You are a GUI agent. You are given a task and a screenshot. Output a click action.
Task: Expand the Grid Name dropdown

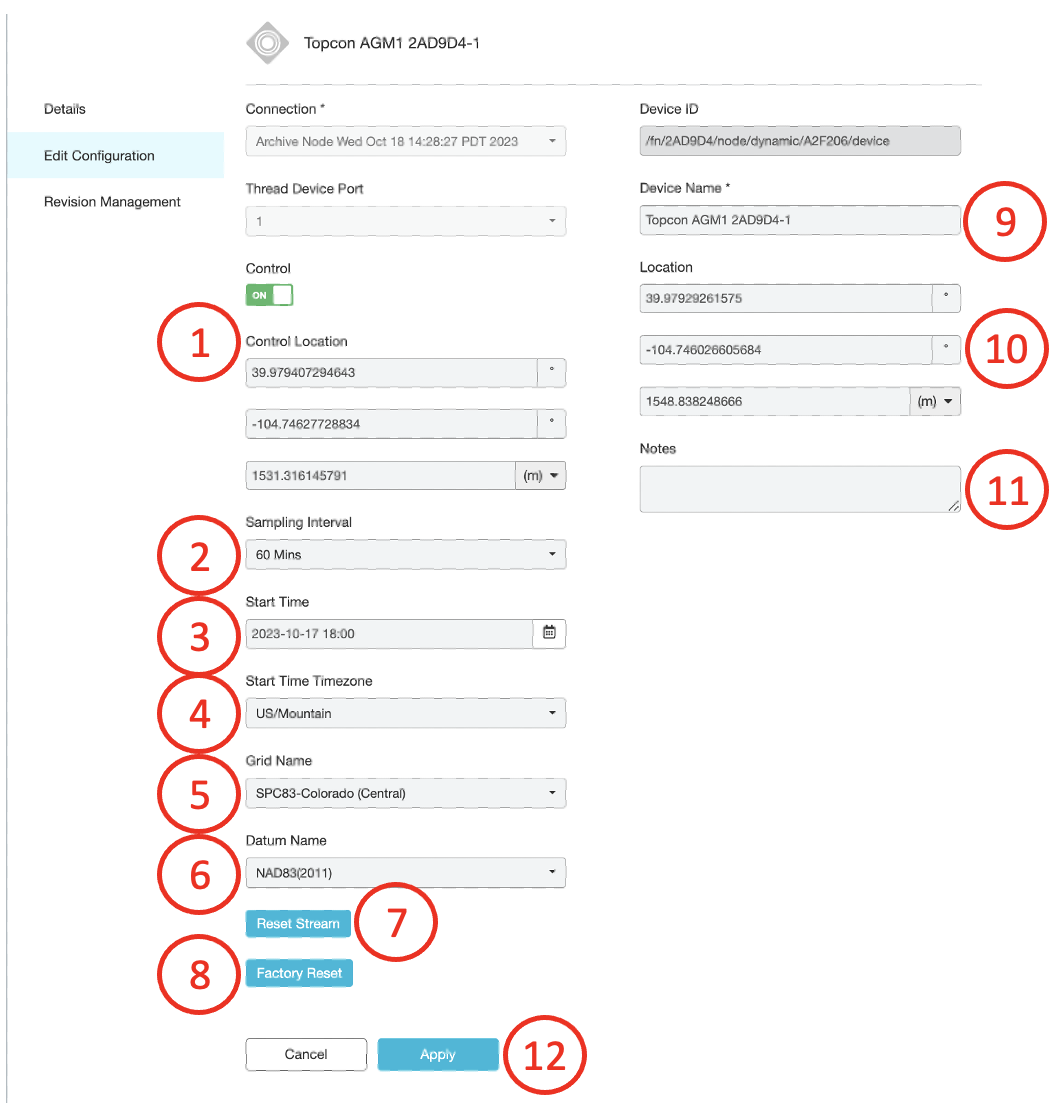coord(405,794)
